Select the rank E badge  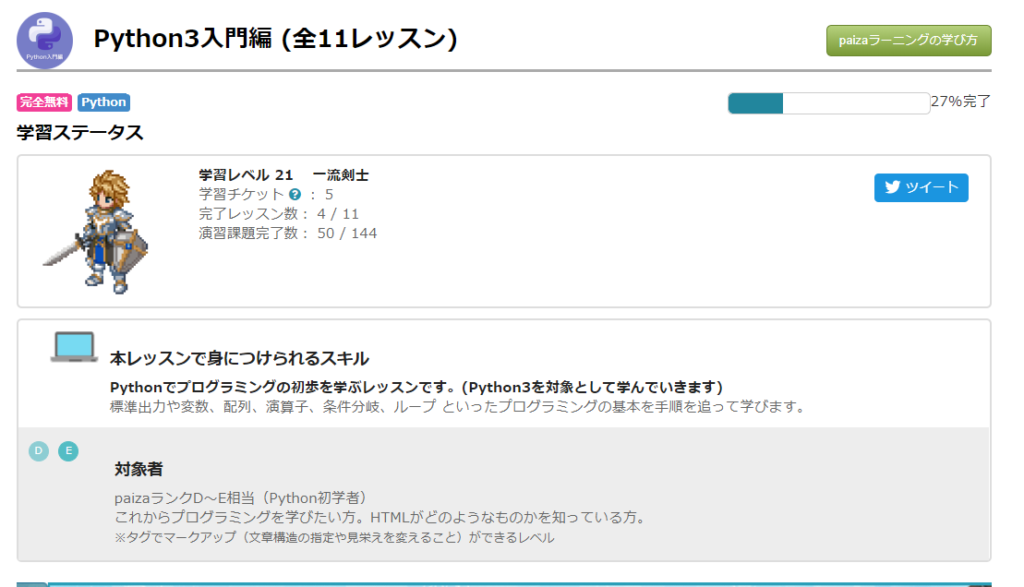(x=68, y=451)
